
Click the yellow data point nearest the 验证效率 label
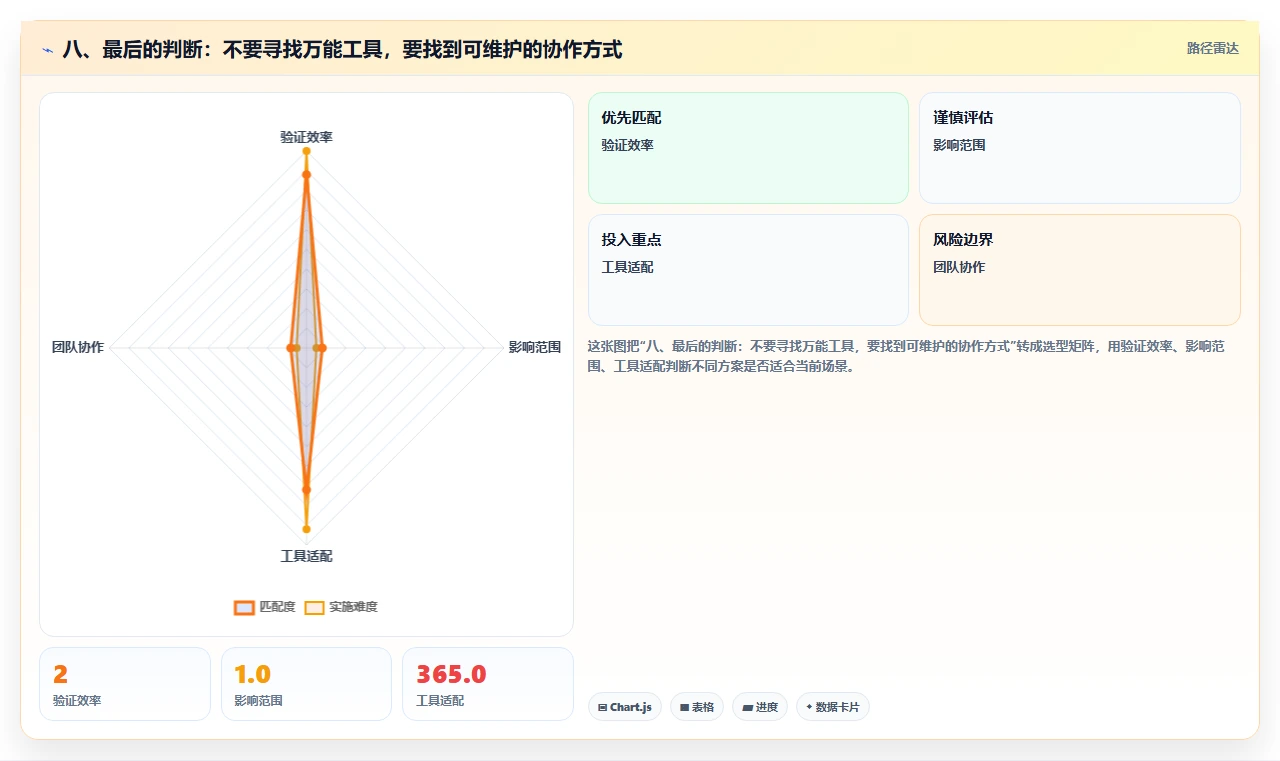pos(306,151)
